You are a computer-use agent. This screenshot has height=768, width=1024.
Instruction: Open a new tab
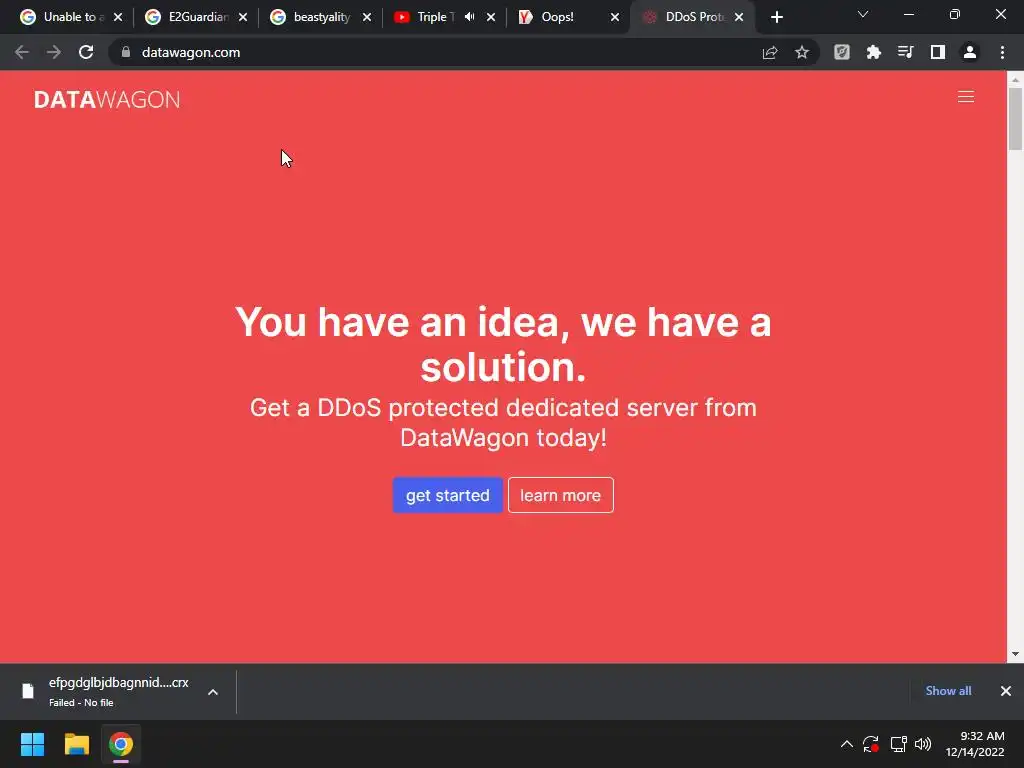click(776, 18)
